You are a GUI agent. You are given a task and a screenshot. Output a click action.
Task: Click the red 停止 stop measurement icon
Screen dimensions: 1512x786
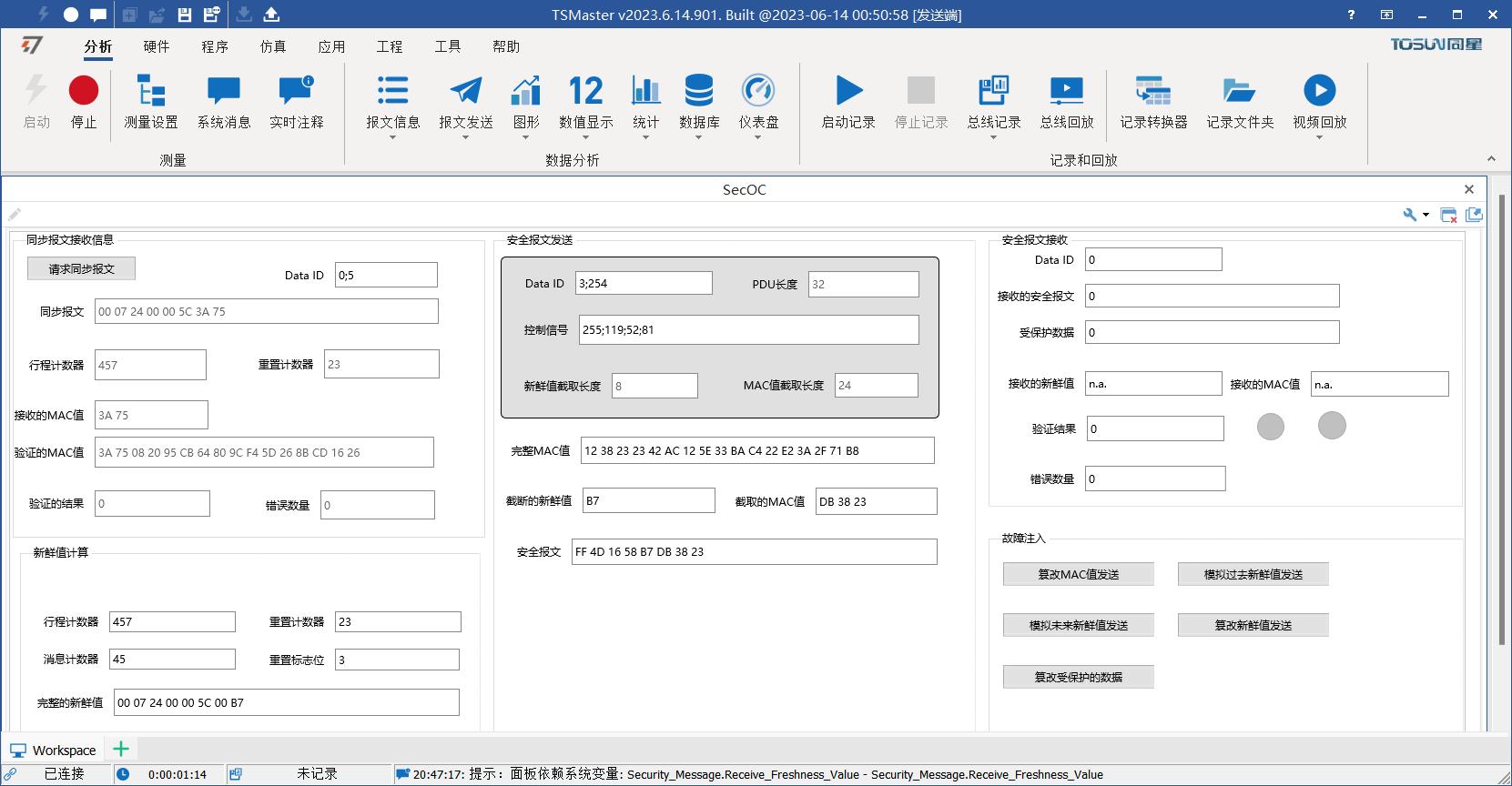pyautogui.click(x=84, y=91)
